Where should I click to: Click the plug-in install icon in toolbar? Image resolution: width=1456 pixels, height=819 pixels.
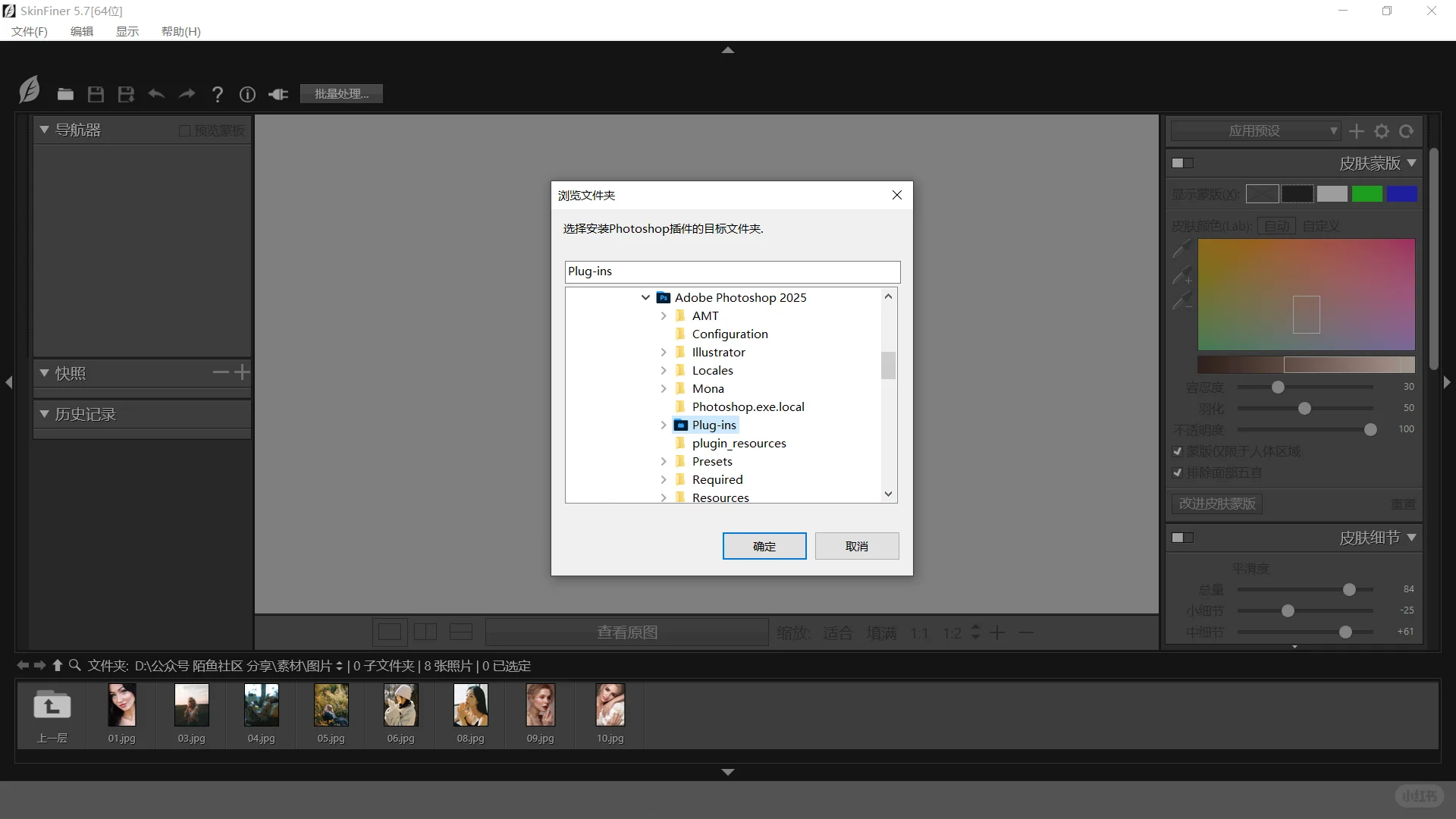(278, 94)
